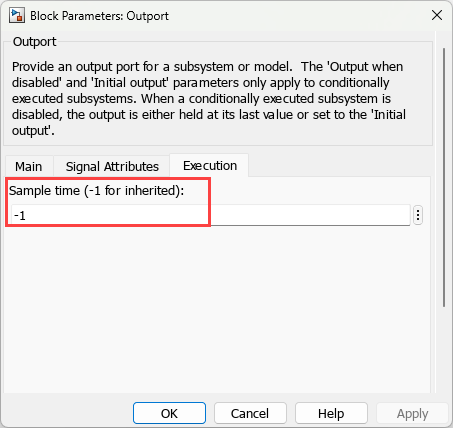Screen dimensions: 453x428
Task: Click the scrollbar track below the thumb
Action: point(444,350)
